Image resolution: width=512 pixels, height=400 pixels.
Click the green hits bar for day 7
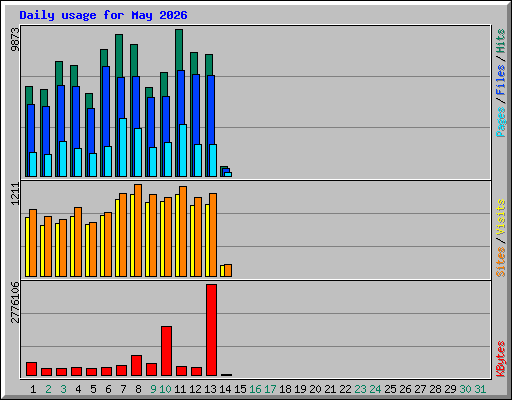click(x=119, y=56)
